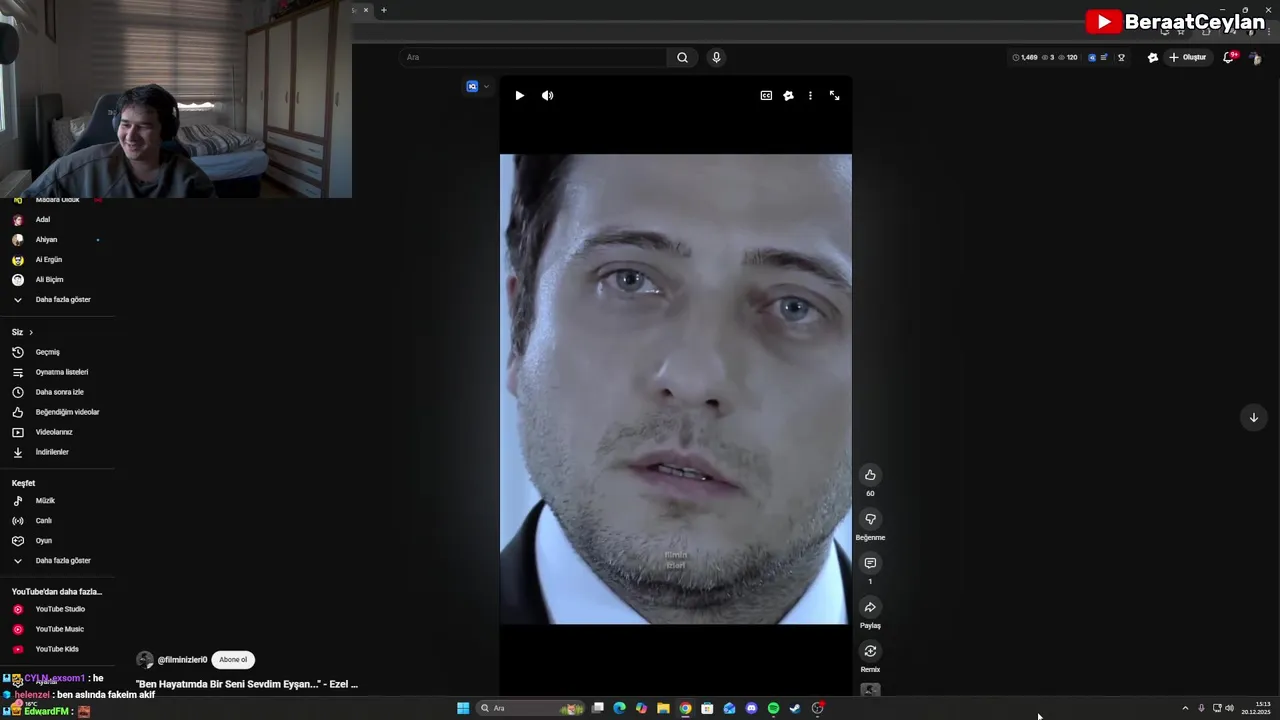Mute the Shorts video volume
1280x720 pixels.
(x=547, y=96)
